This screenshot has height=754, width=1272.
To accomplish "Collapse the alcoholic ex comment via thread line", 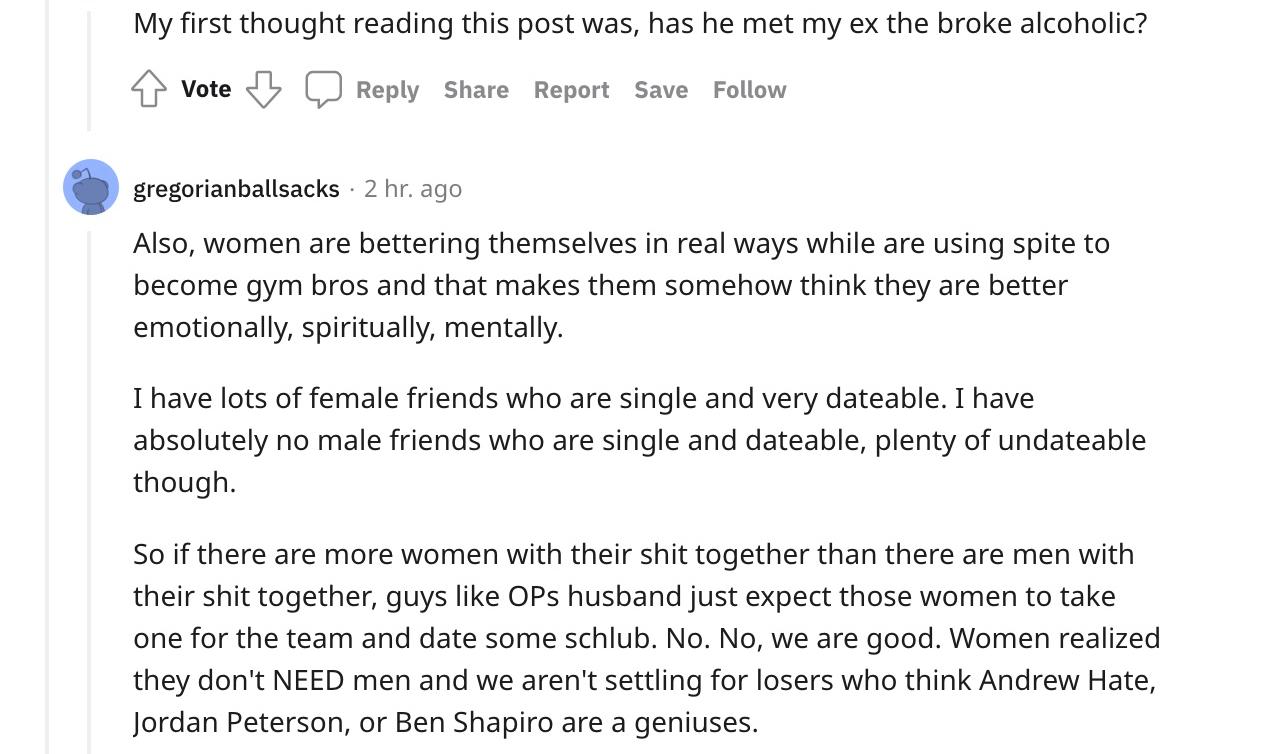I will coord(90,70).
